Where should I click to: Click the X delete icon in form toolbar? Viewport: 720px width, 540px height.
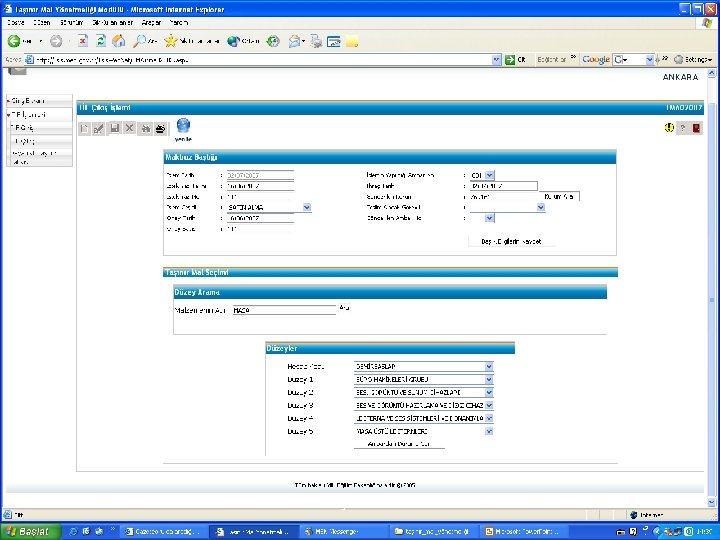129,128
